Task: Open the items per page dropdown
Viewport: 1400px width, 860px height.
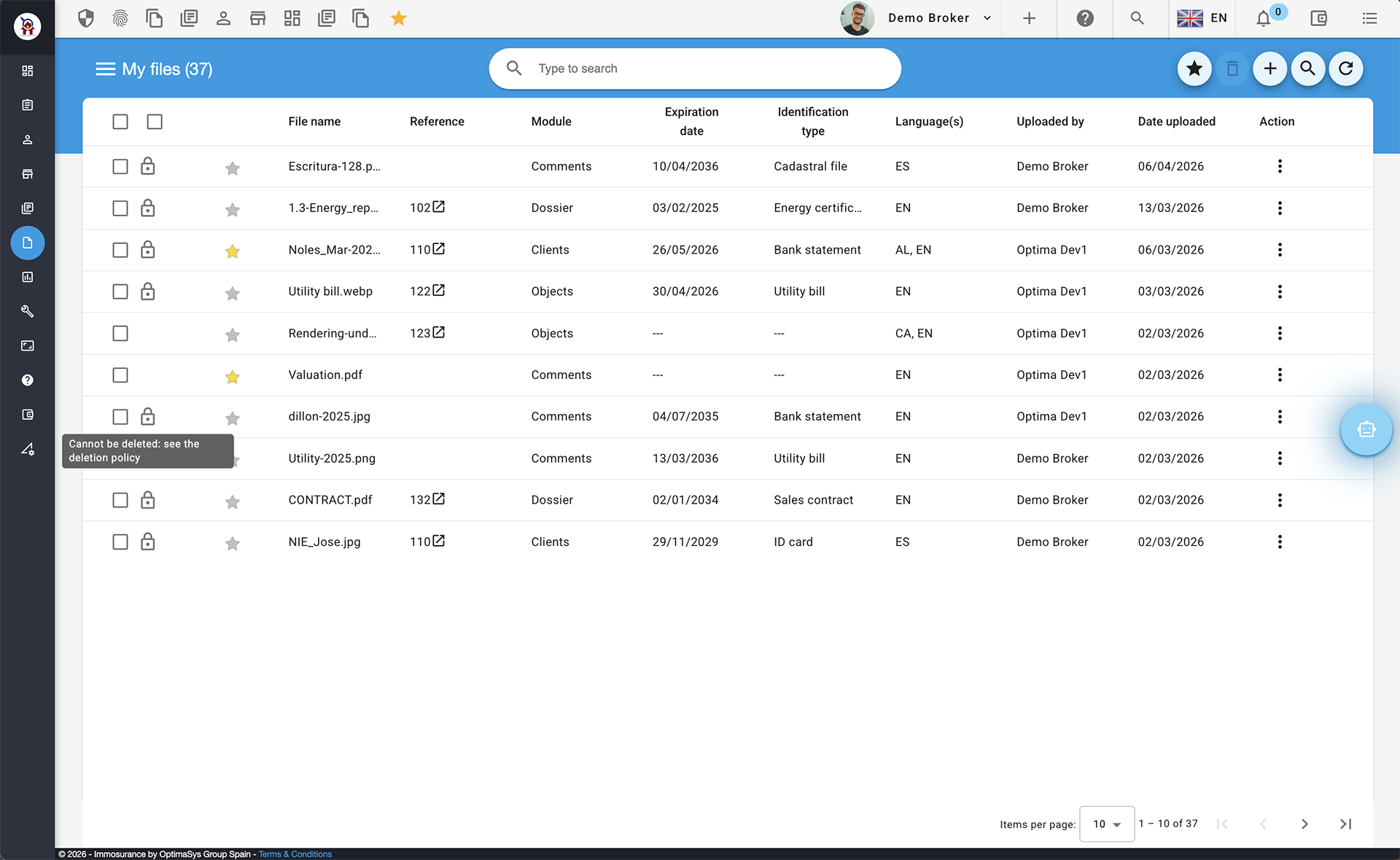Action: coord(1106,824)
